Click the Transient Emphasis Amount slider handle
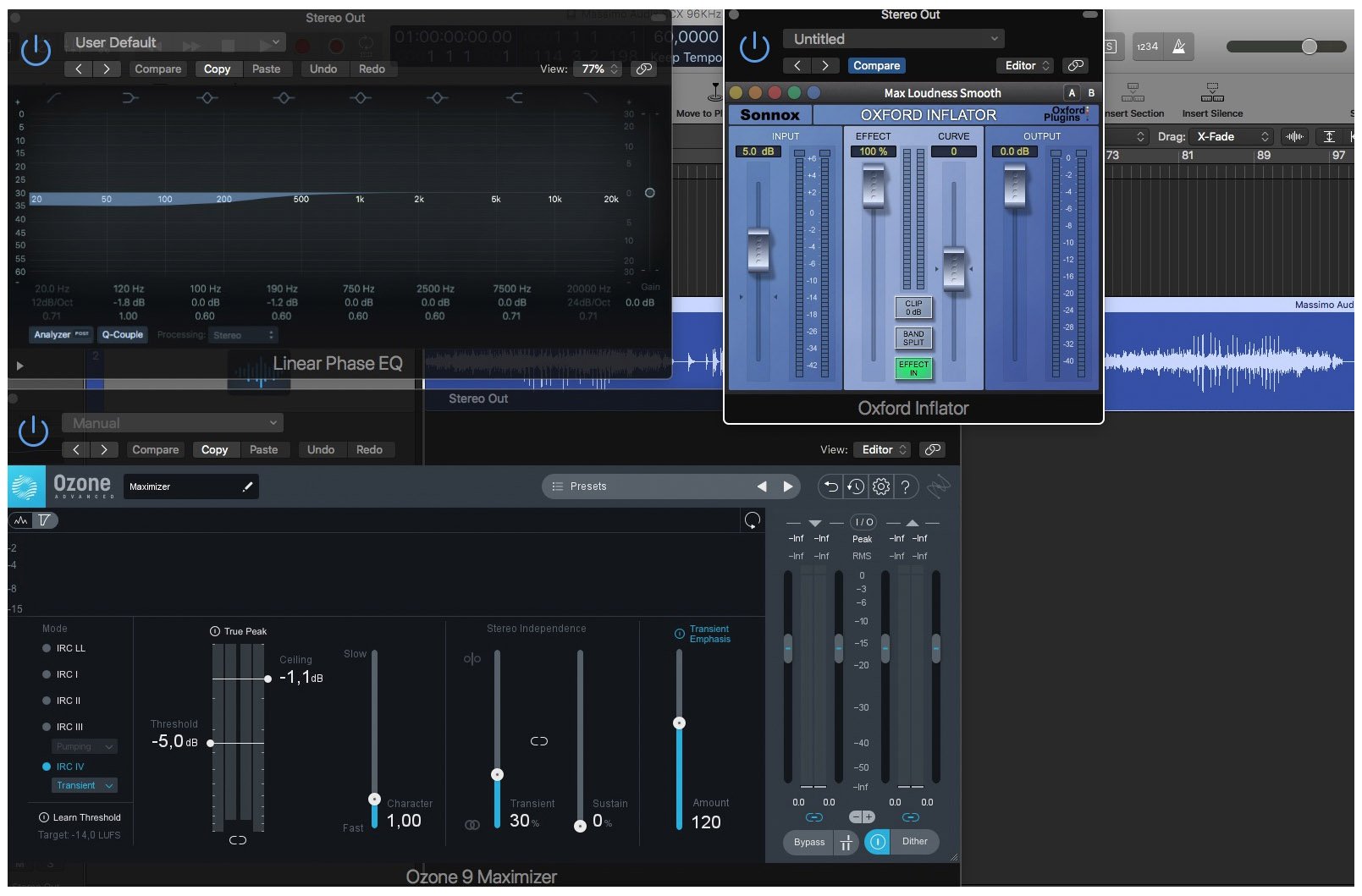Image resolution: width=1362 pixels, height=896 pixels. (x=679, y=723)
